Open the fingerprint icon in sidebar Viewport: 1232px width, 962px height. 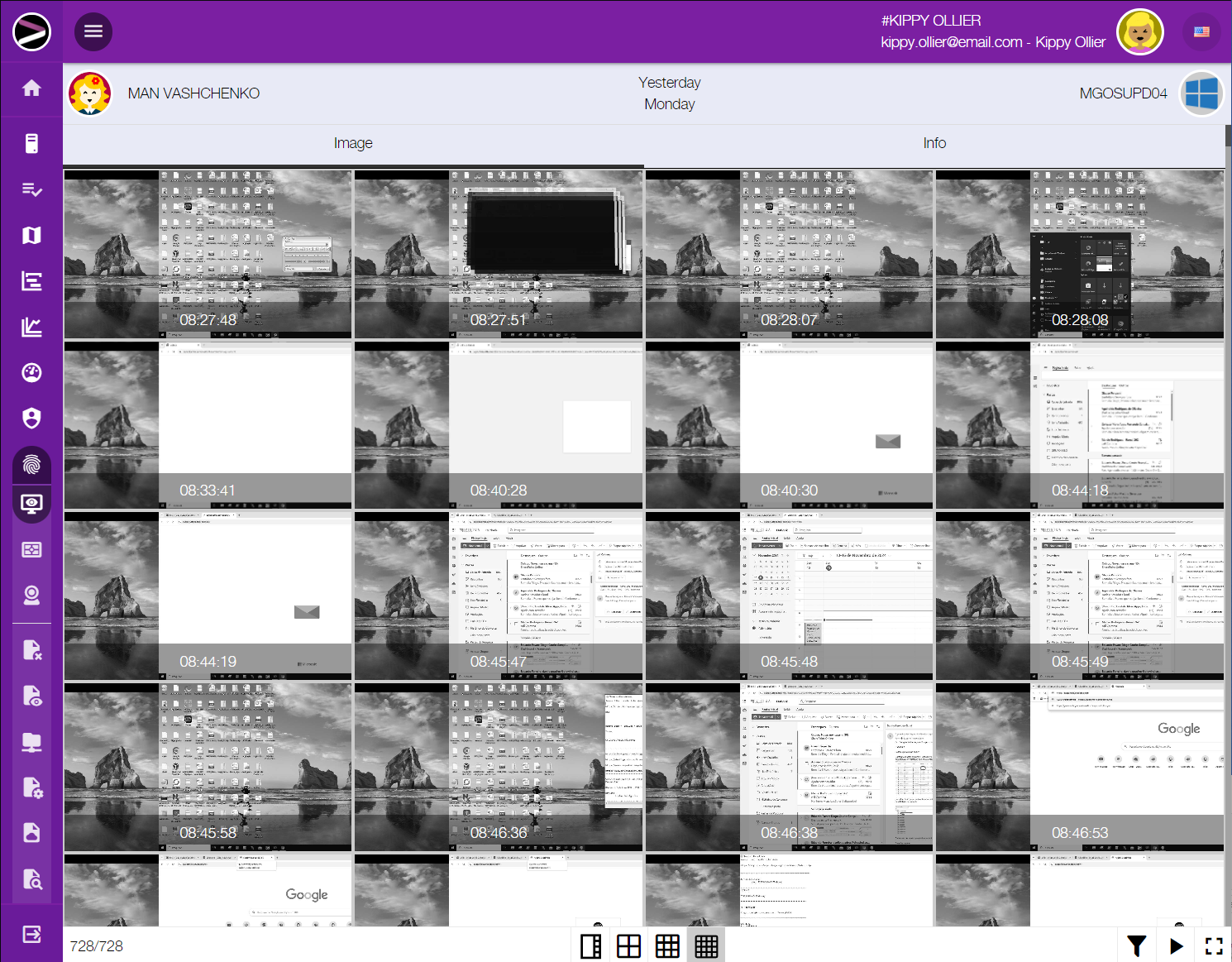[x=31, y=465]
